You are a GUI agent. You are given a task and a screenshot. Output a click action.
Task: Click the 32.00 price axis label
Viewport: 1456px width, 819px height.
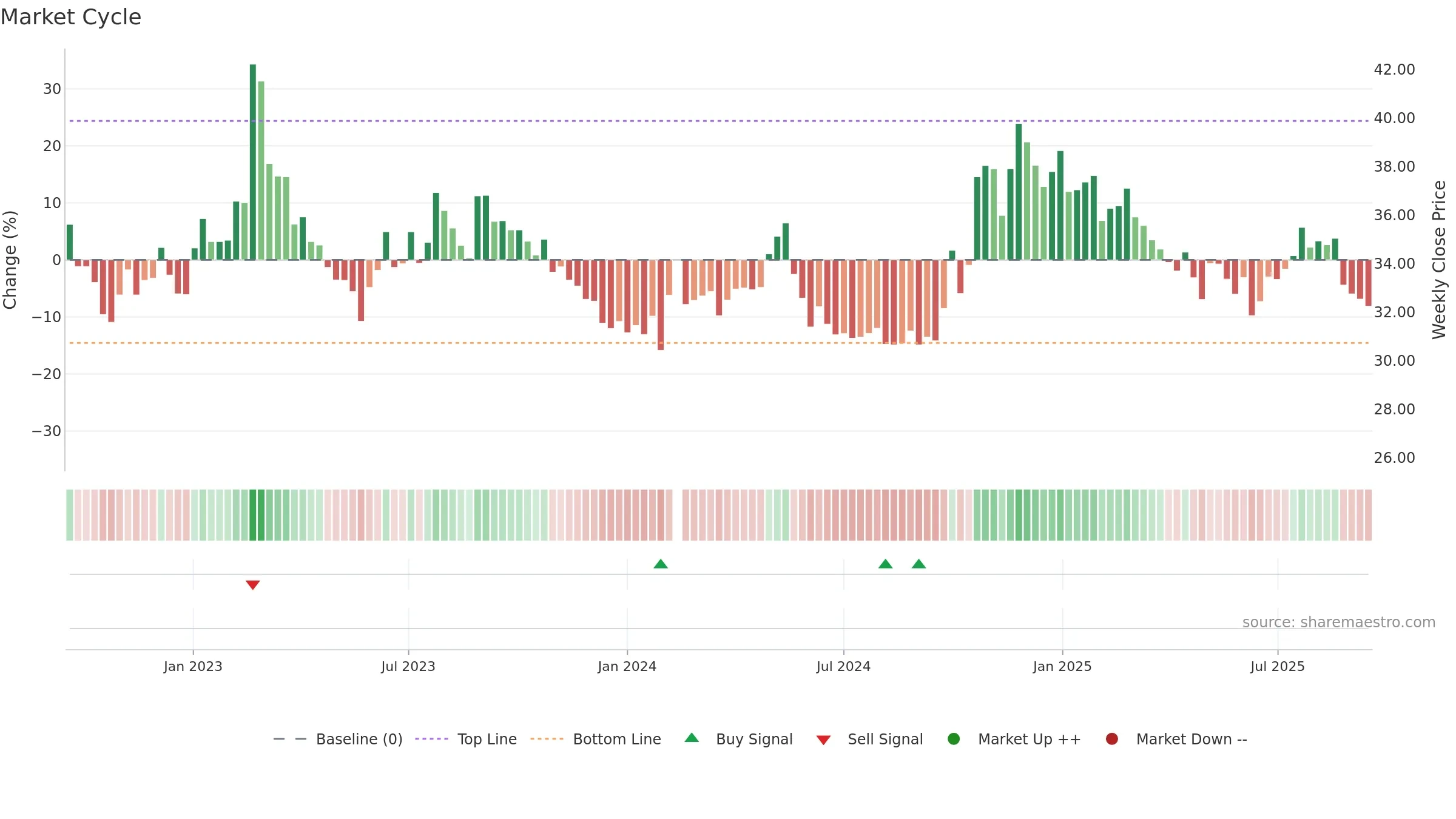pos(1394,312)
